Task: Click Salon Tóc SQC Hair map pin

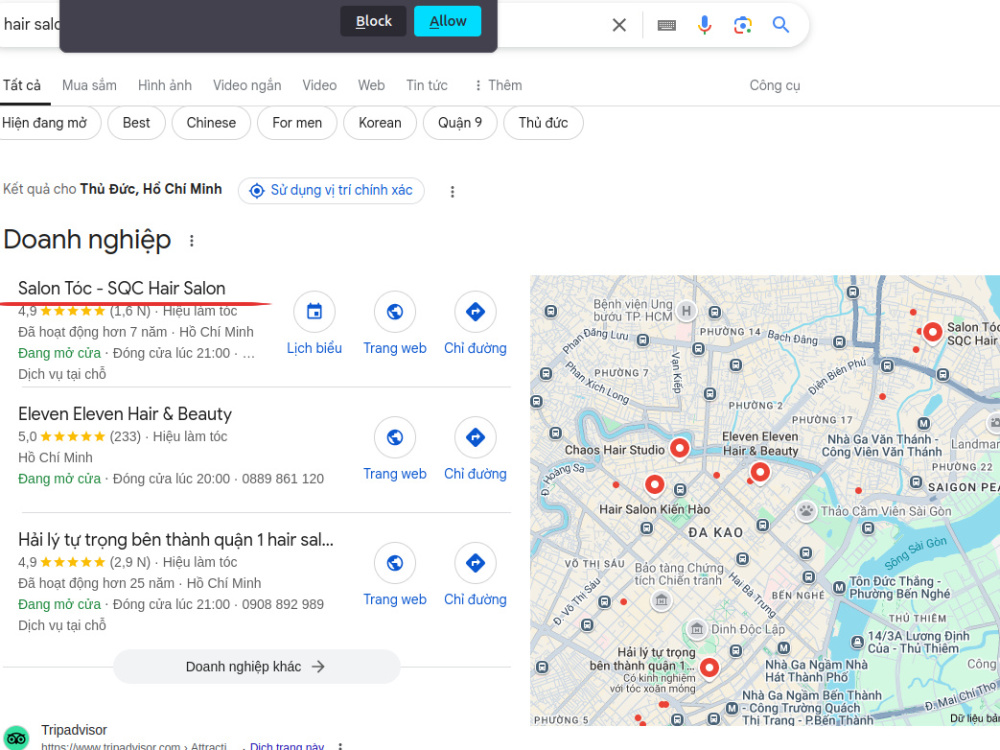Action: (932, 332)
